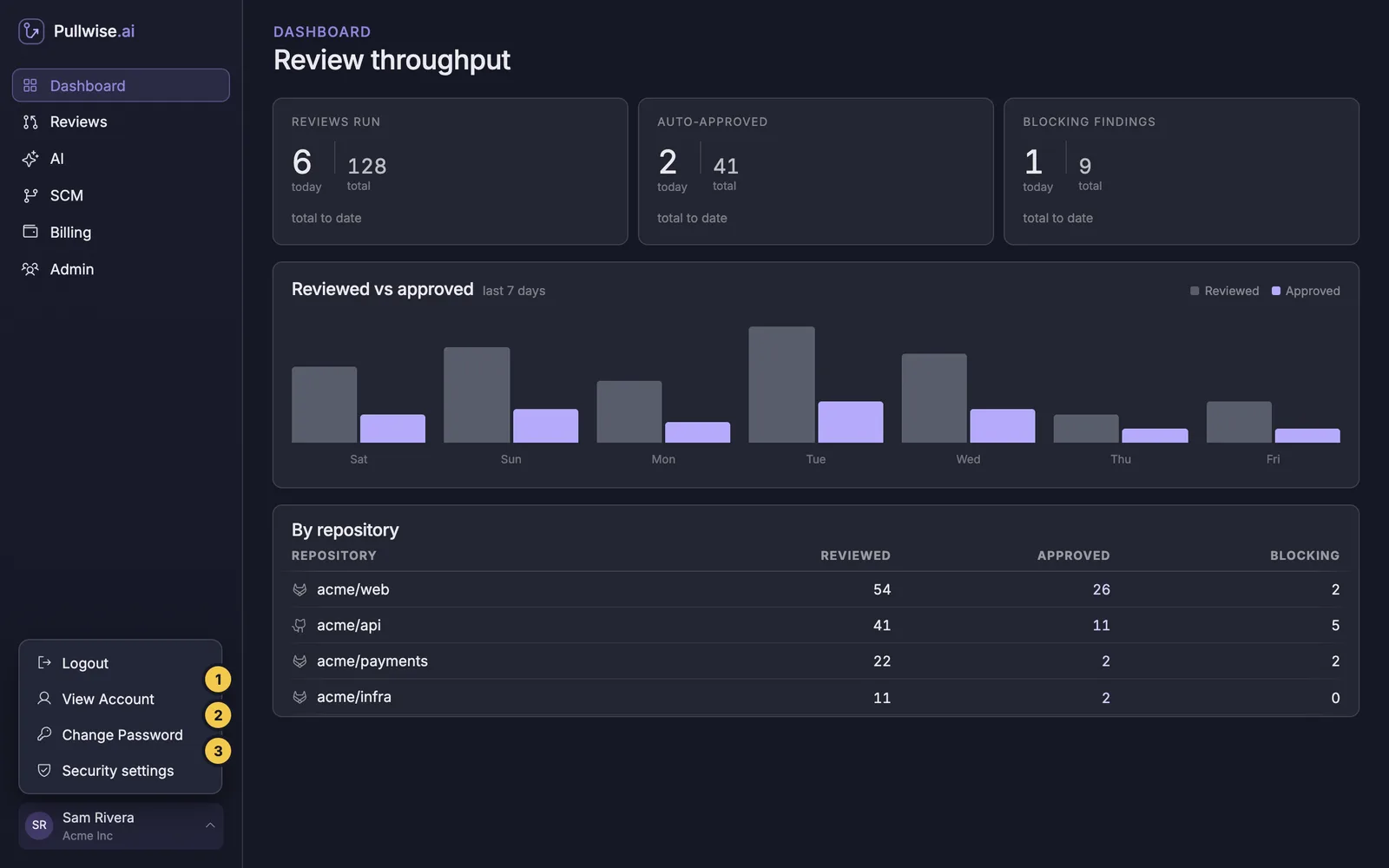Click the acme/infra repository name
This screenshot has height=868, width=1389.
click(354, 697)
